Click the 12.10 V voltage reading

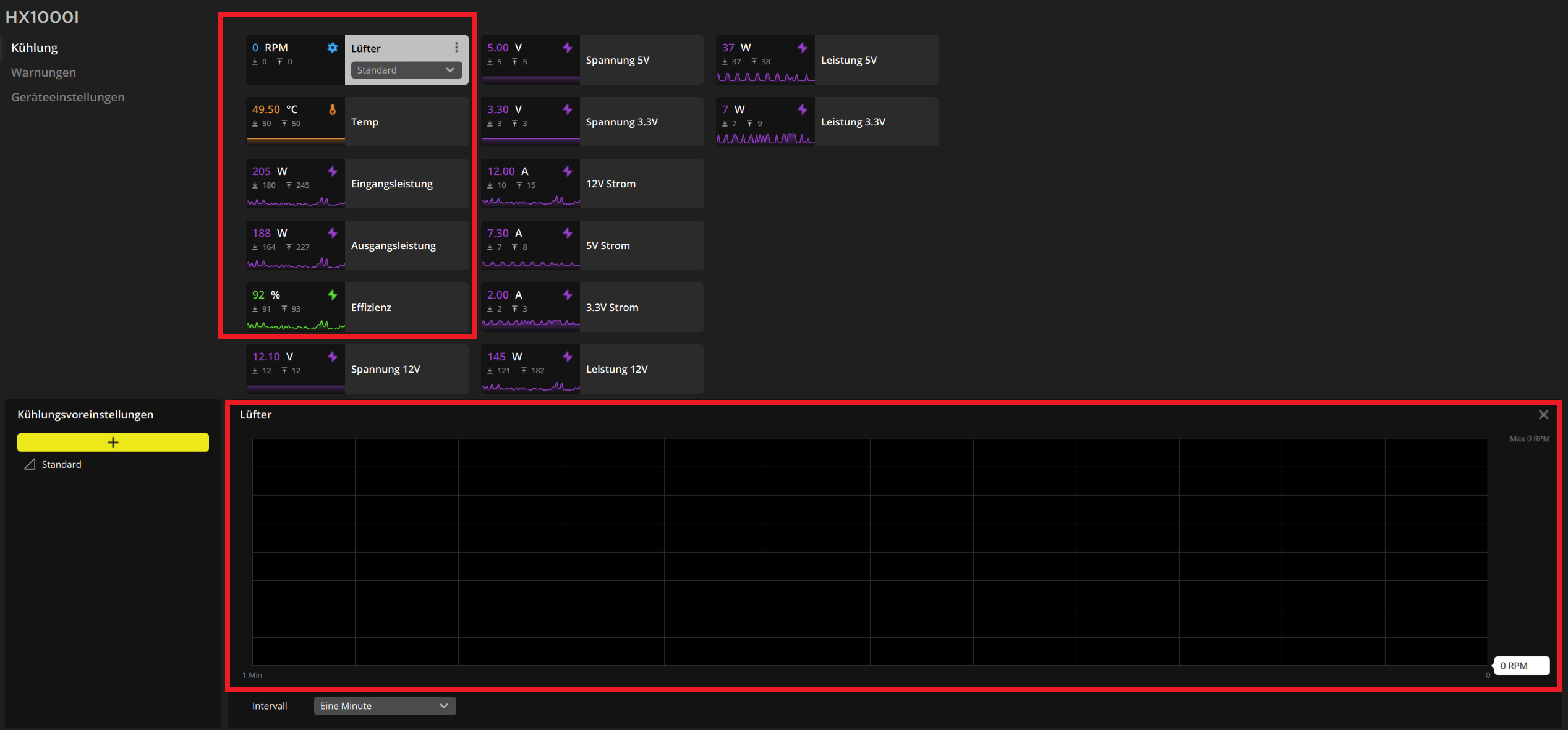click(273, 357)
